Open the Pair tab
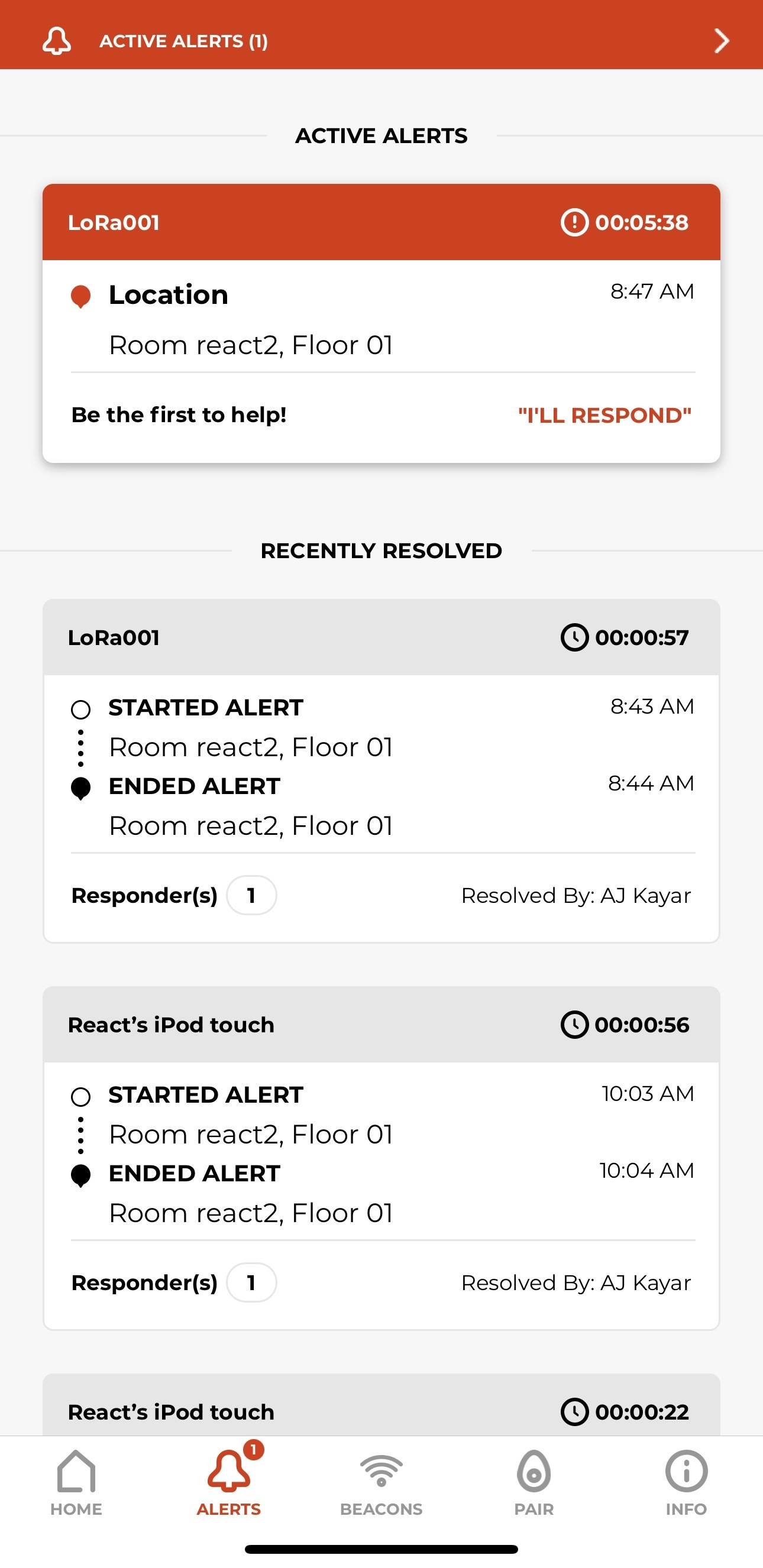 [x=534, y=1482]
